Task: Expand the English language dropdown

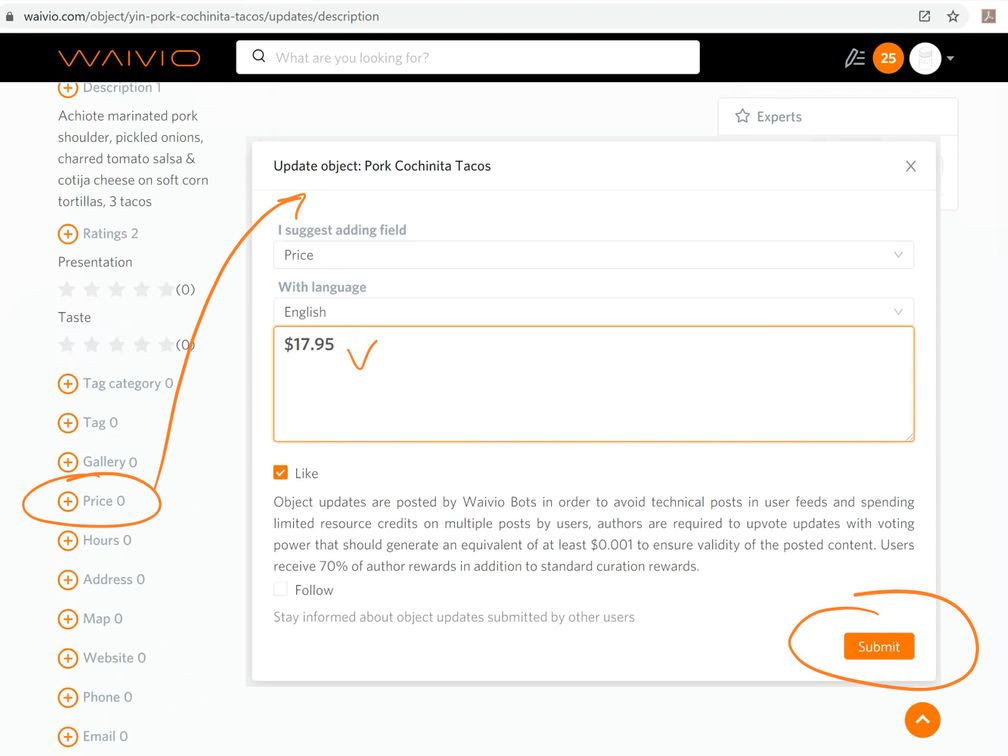Action: tap(593, 312)
